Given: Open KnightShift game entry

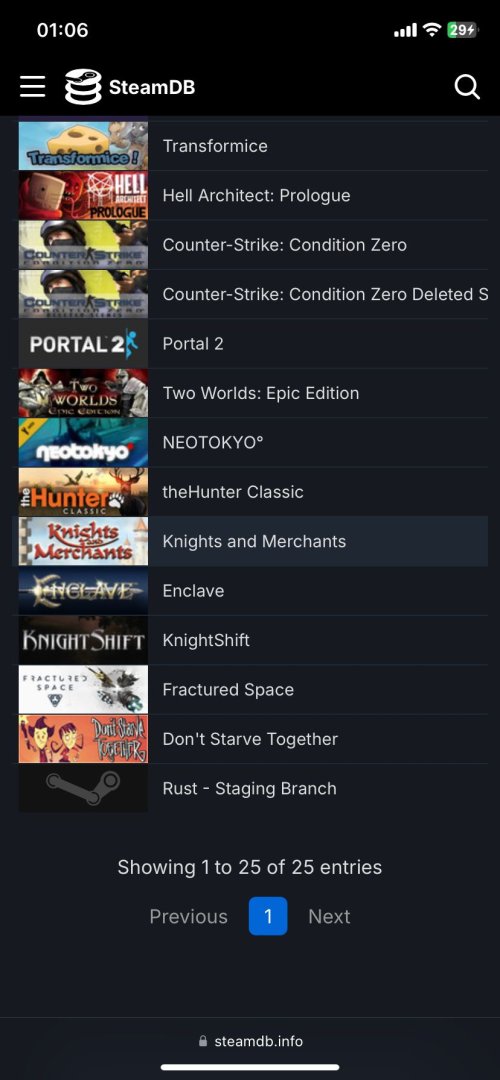Looking at the screenshot, I should (206, 641).
